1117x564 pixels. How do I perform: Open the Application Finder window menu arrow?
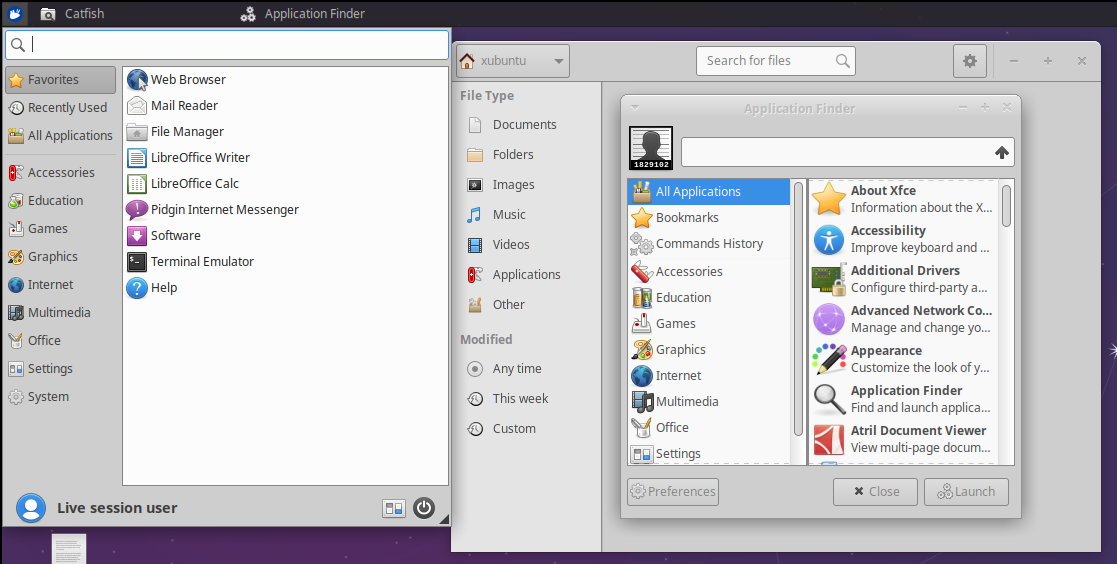635,108
